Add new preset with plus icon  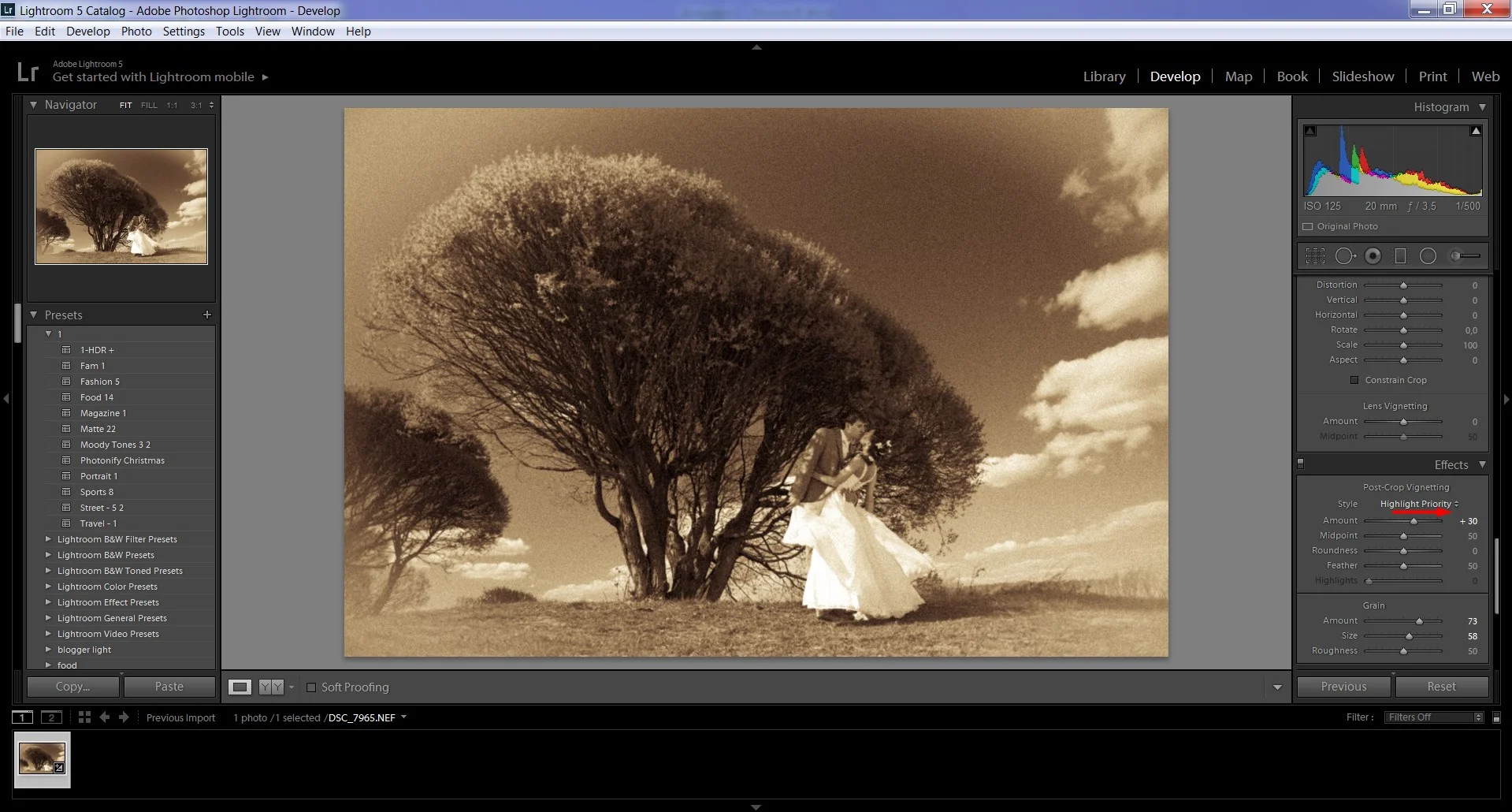(207, 315)
